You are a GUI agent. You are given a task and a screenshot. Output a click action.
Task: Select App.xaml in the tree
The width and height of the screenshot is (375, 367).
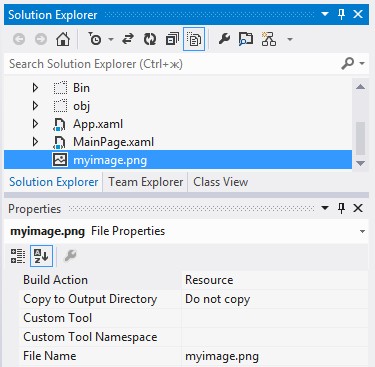click(98, 124)
